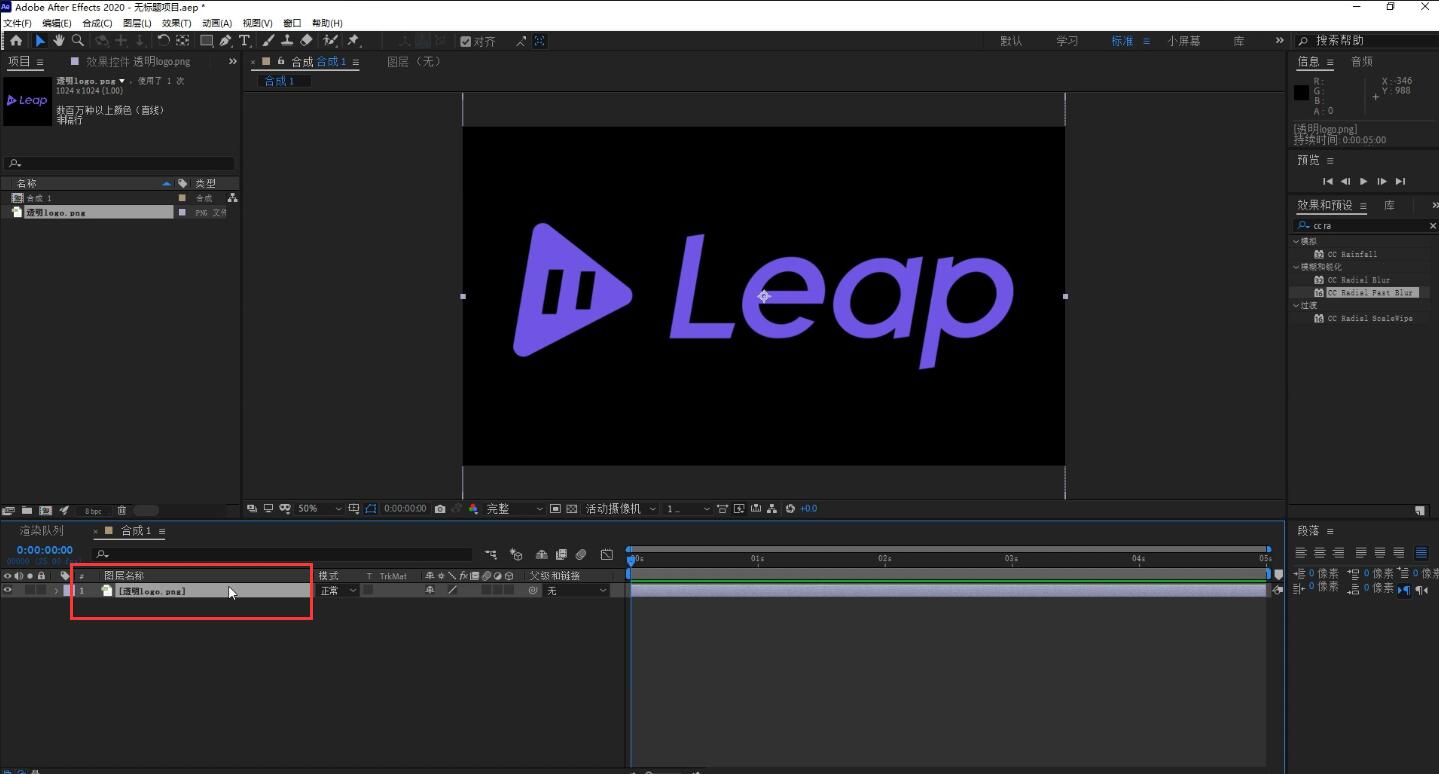1439x774 pixels.
Task: Toggle transparency grid in viewer
Action: 572,509
